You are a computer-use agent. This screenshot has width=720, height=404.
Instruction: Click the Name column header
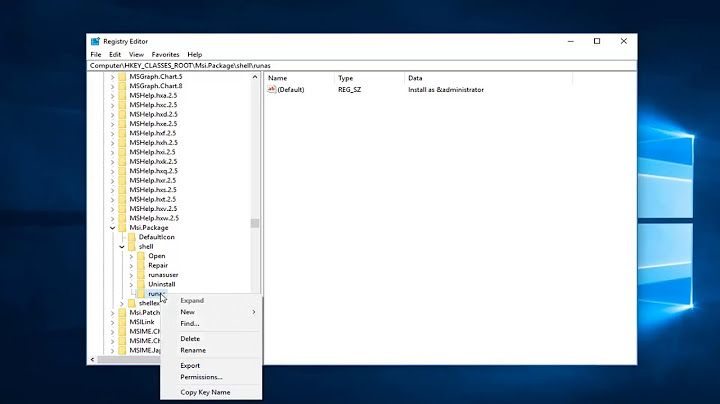[300, 78]
